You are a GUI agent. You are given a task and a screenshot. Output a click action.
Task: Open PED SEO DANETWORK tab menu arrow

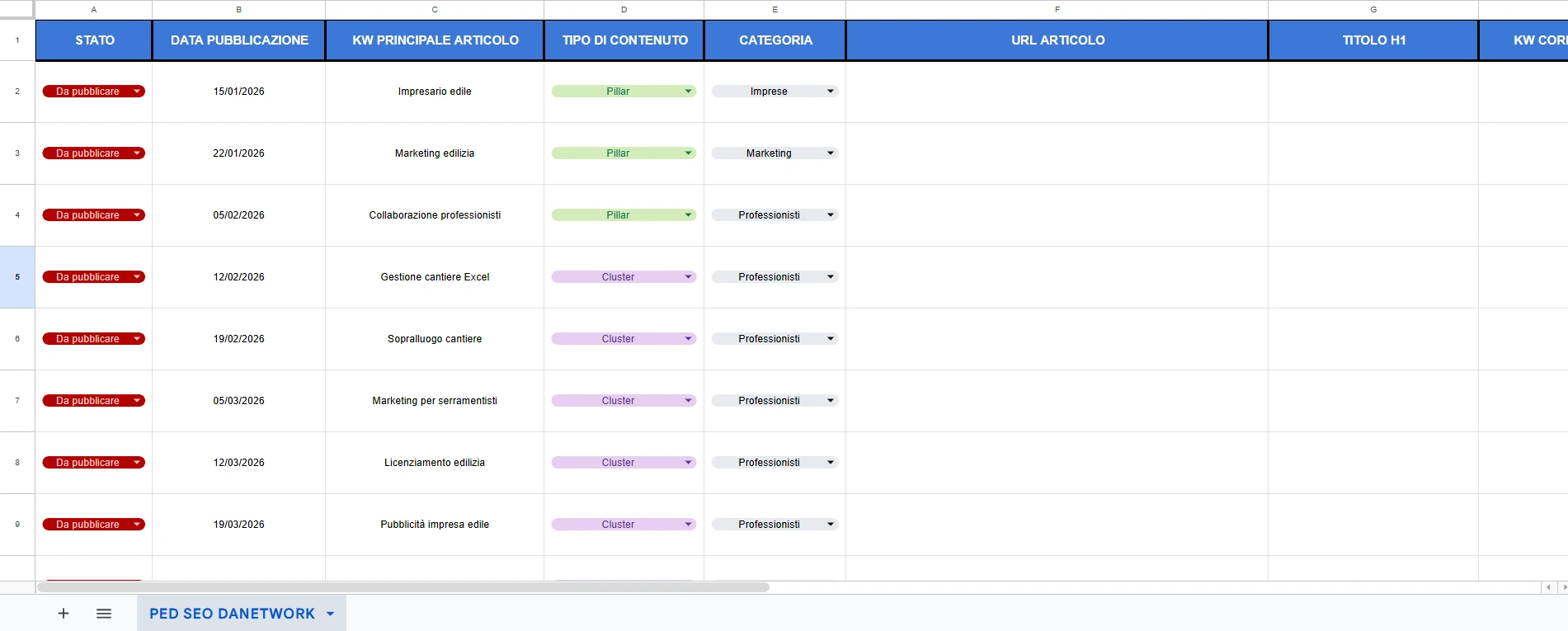pos(331,614)
